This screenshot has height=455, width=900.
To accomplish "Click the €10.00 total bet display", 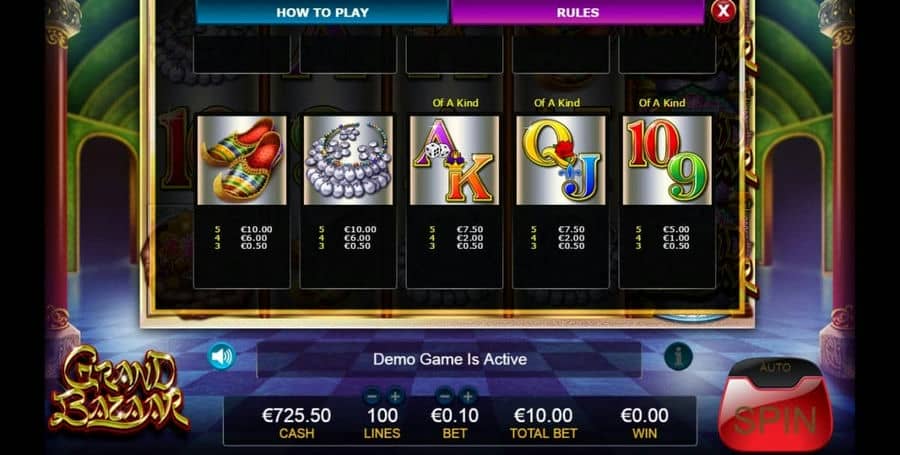I will pos(543,422).
